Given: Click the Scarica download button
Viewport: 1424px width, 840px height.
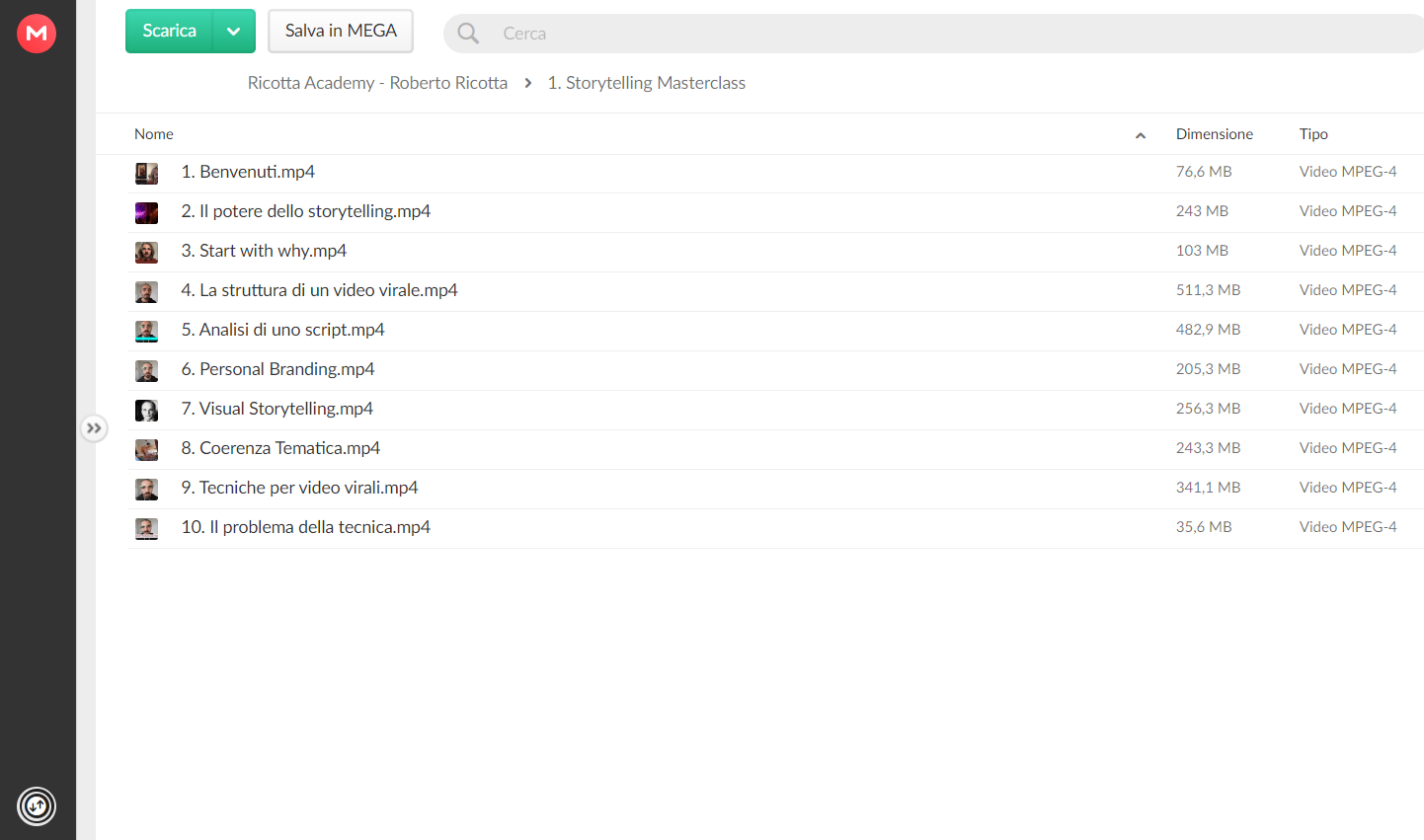Looking at the screenshot, I should [170, 31].
